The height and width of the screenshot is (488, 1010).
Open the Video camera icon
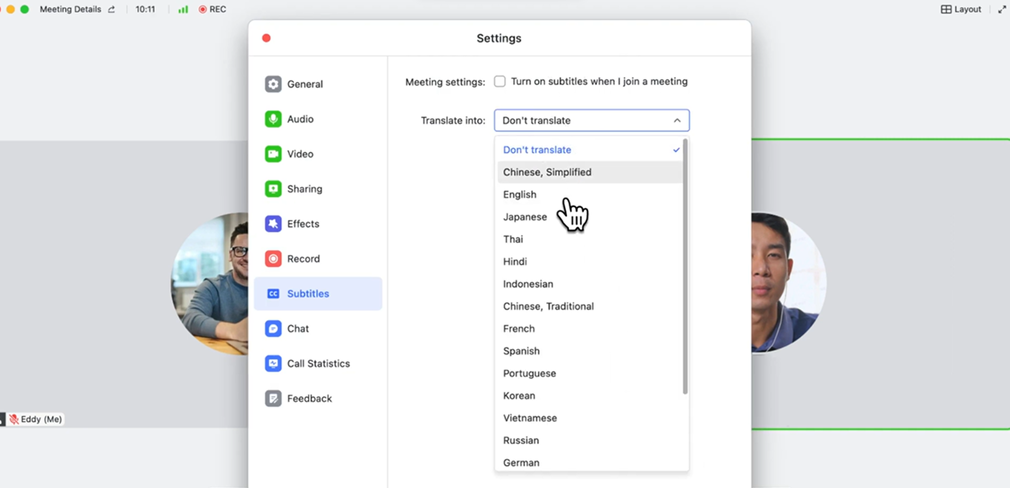tap(273, 154)
